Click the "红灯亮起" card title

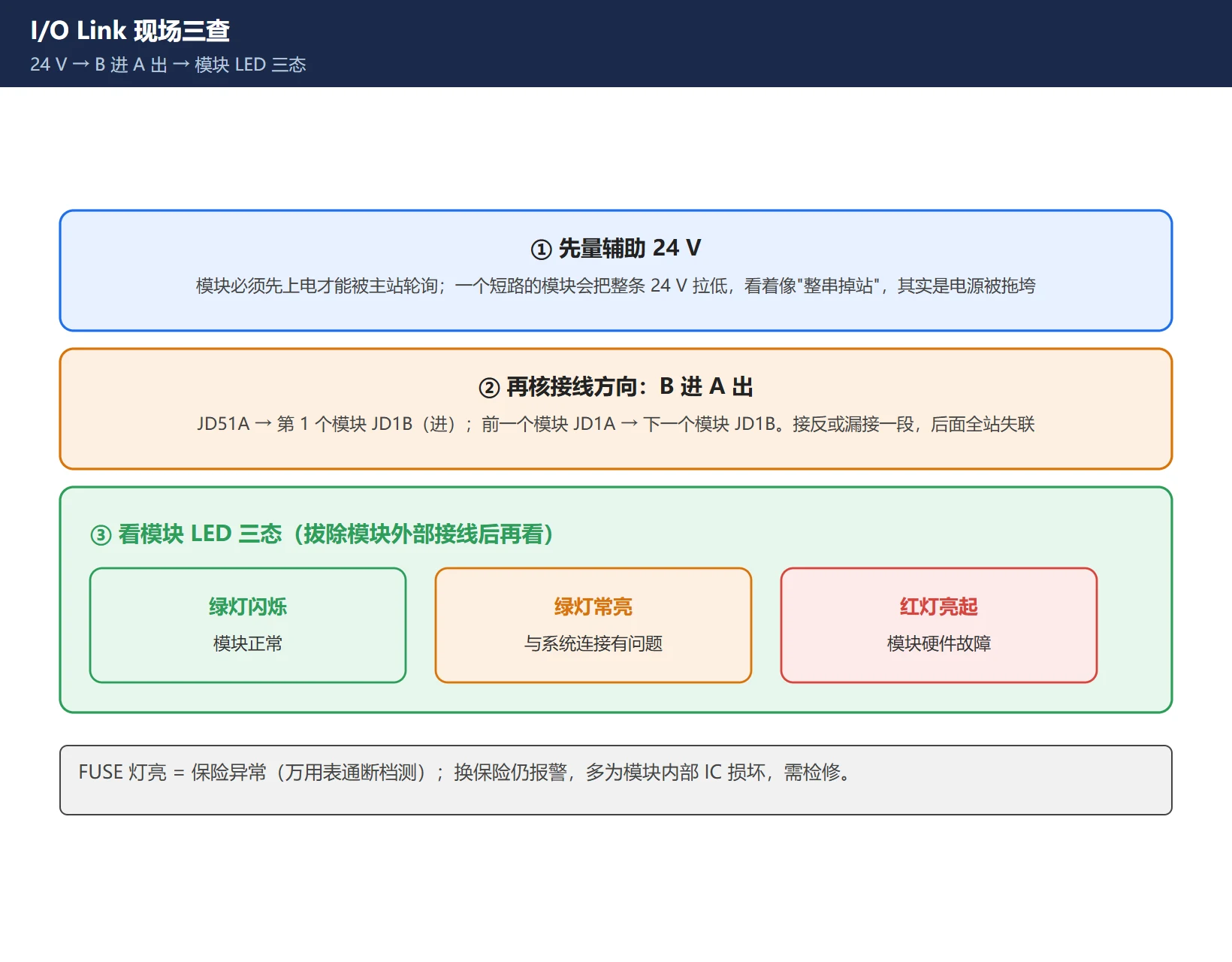939,607
